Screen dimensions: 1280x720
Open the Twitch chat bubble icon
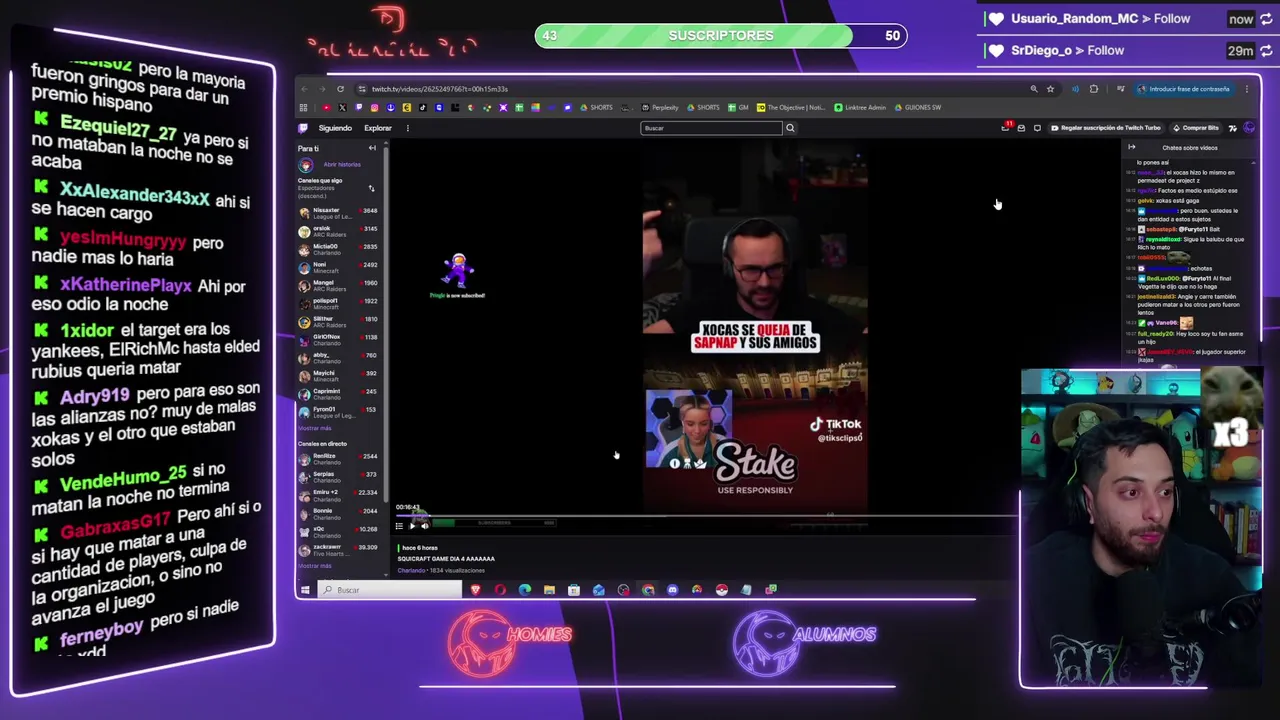coord(1037,128)
